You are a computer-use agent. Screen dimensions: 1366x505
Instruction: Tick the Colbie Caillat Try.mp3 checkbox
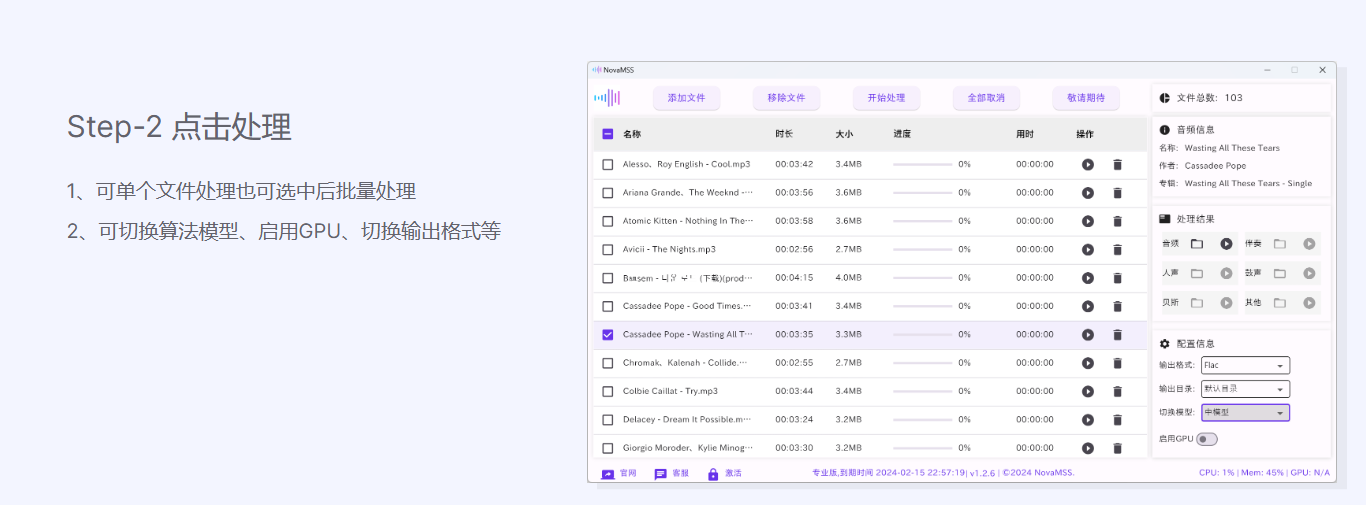tap(607, 391)
